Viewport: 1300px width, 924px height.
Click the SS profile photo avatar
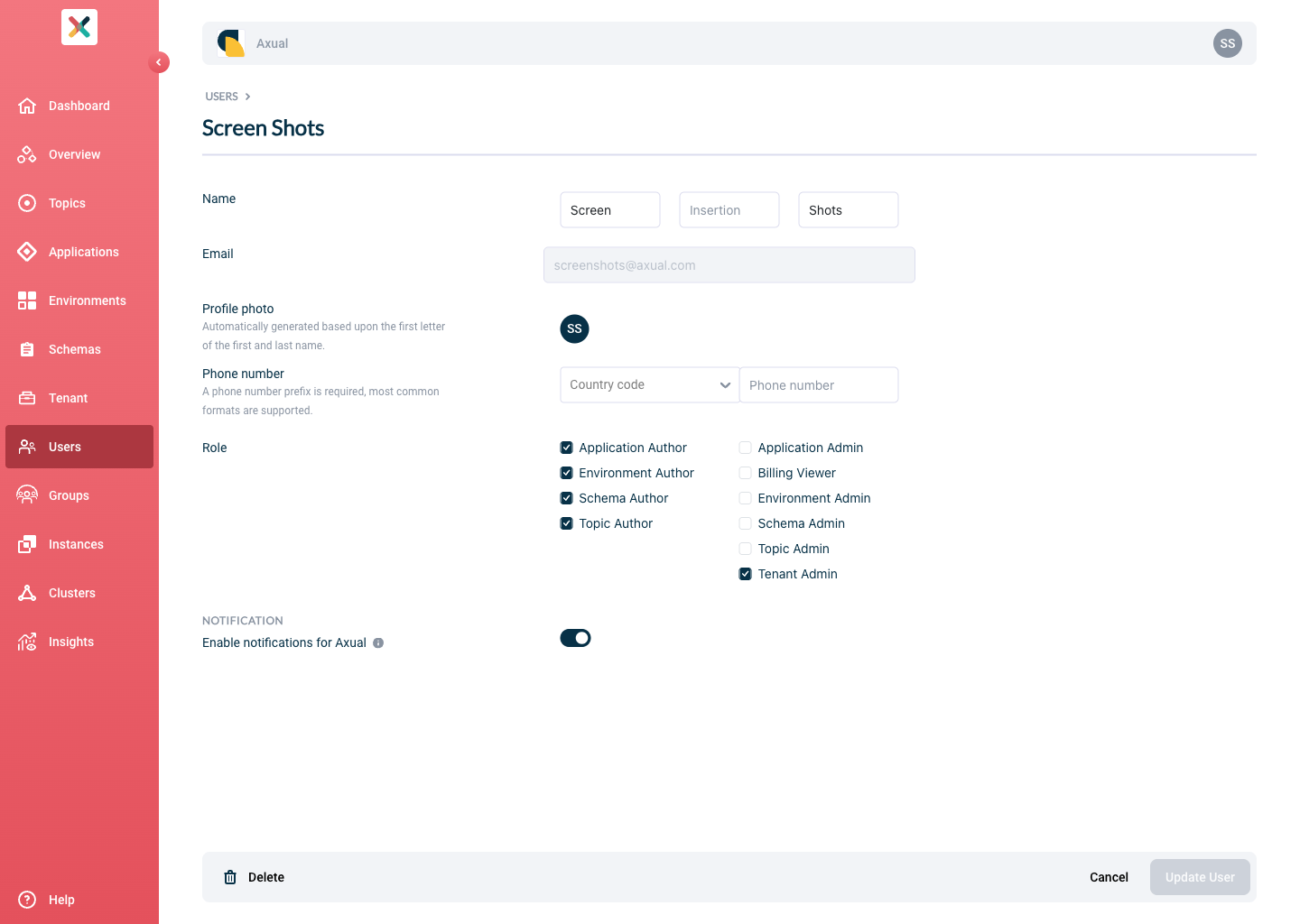tap(574, 328)
